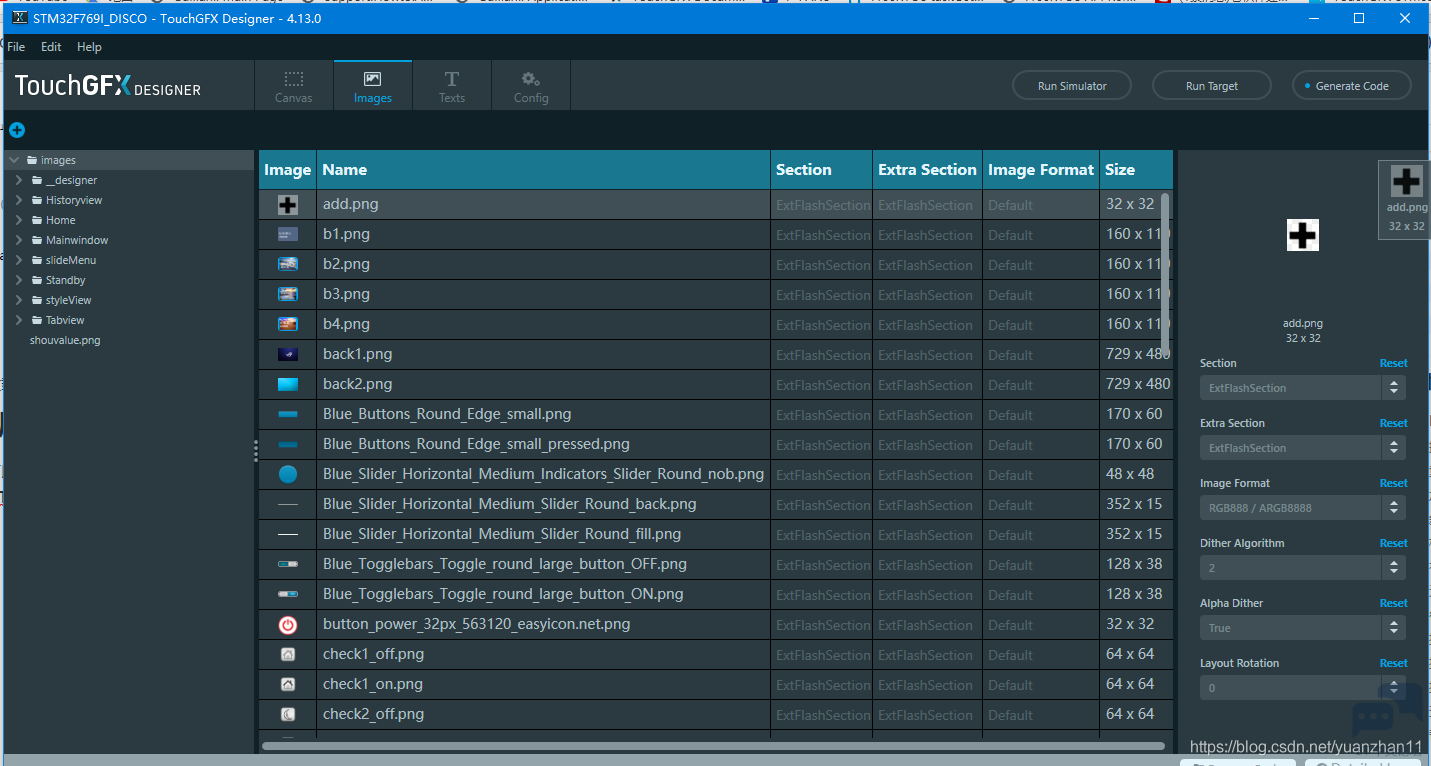This screenshot has width=1431, height=766.
Task: Open the Edit menu
Action: click(51, 47)
